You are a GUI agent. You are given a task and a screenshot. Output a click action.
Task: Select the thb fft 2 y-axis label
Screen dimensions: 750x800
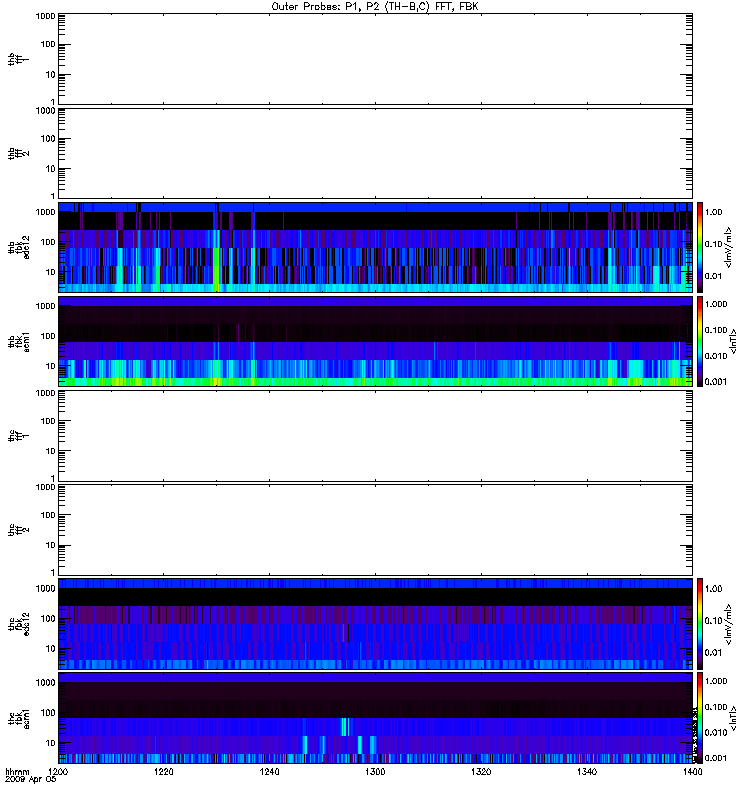point(18,153)
